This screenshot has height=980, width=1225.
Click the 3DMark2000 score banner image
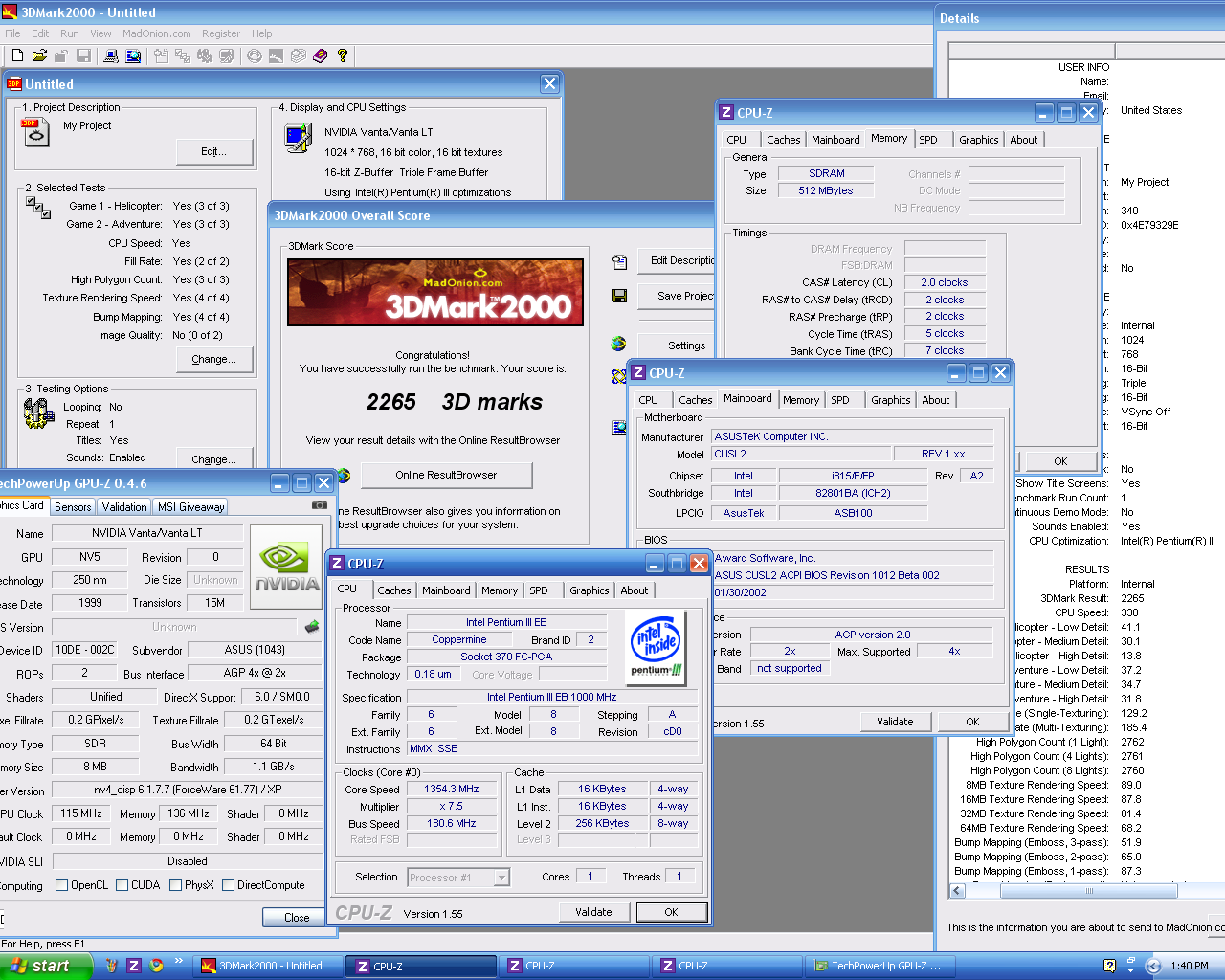pyautogui.click(x=435, y=292)
